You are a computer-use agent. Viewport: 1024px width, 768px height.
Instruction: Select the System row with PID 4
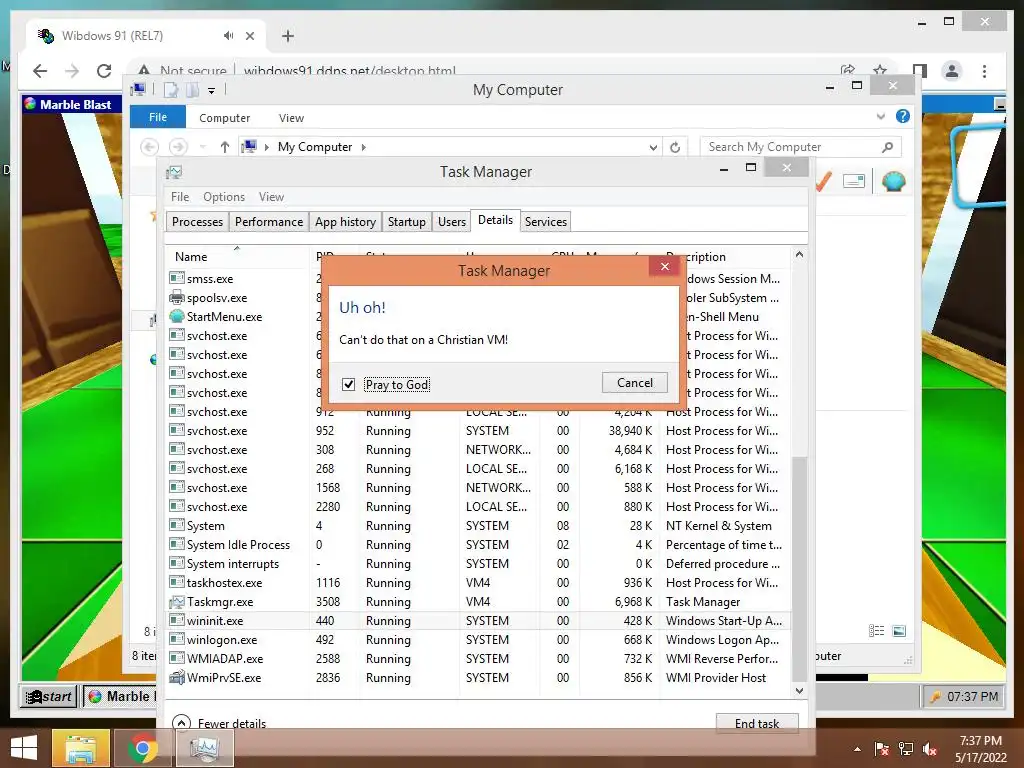(478, 526)
